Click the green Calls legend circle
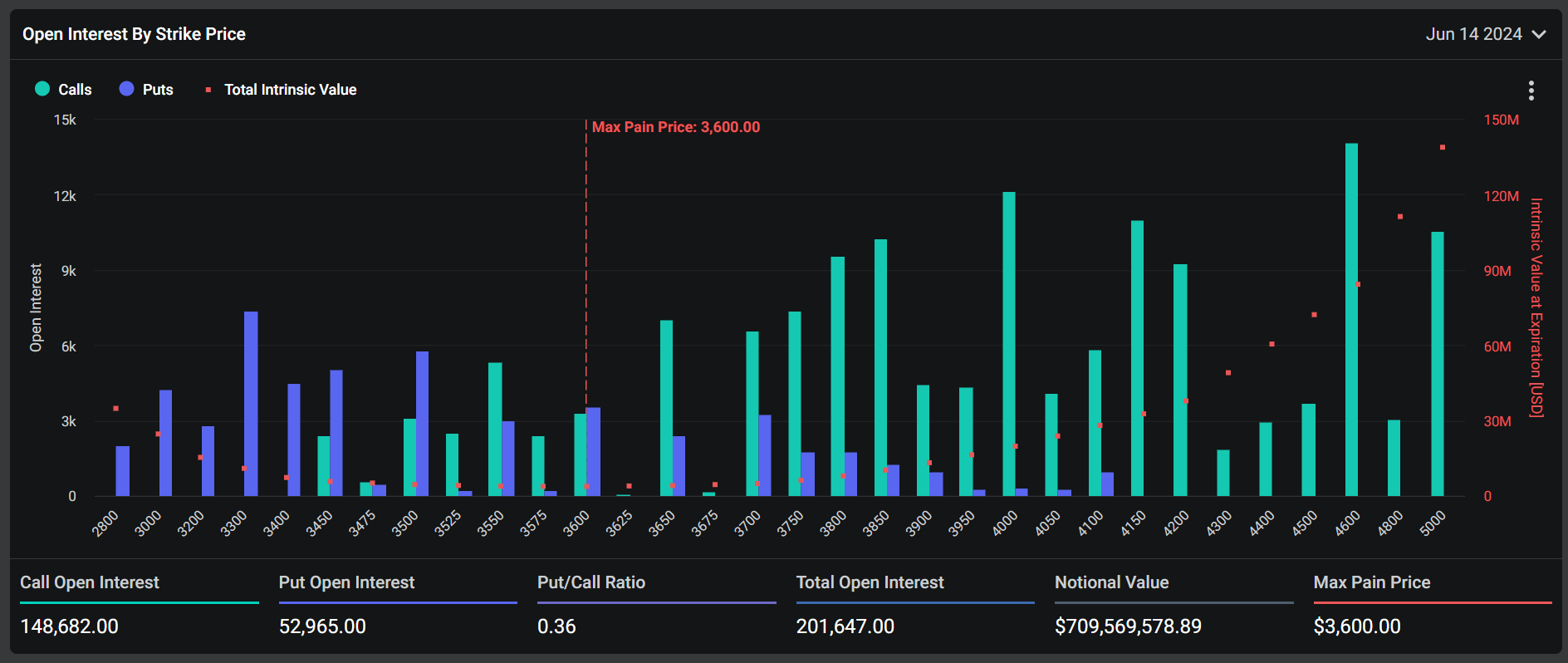The height and width of the screenshot is (663, 1568). point(42,89)
